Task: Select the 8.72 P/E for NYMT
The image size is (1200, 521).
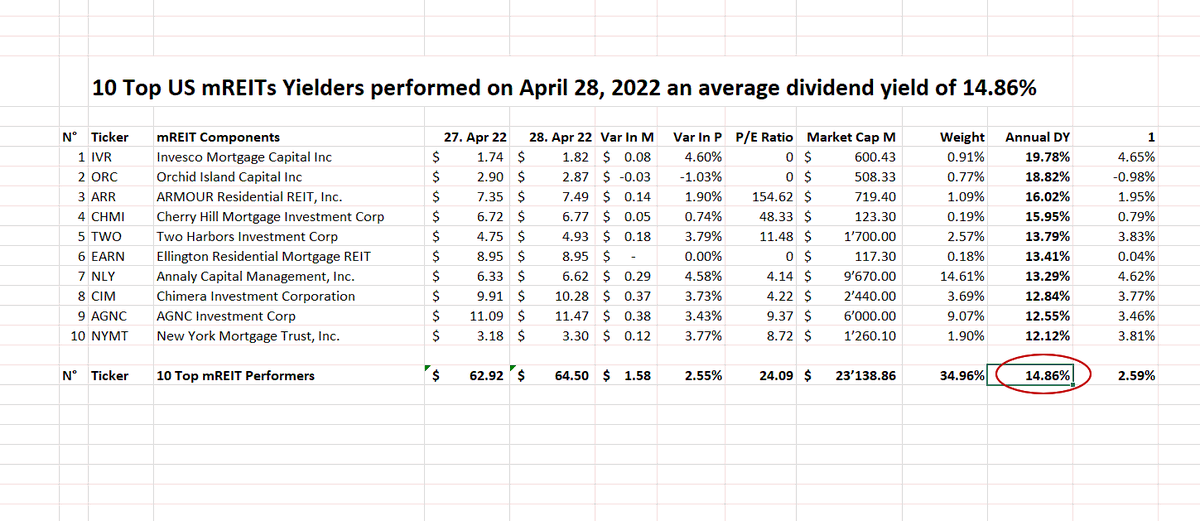Action: (781, 336)
